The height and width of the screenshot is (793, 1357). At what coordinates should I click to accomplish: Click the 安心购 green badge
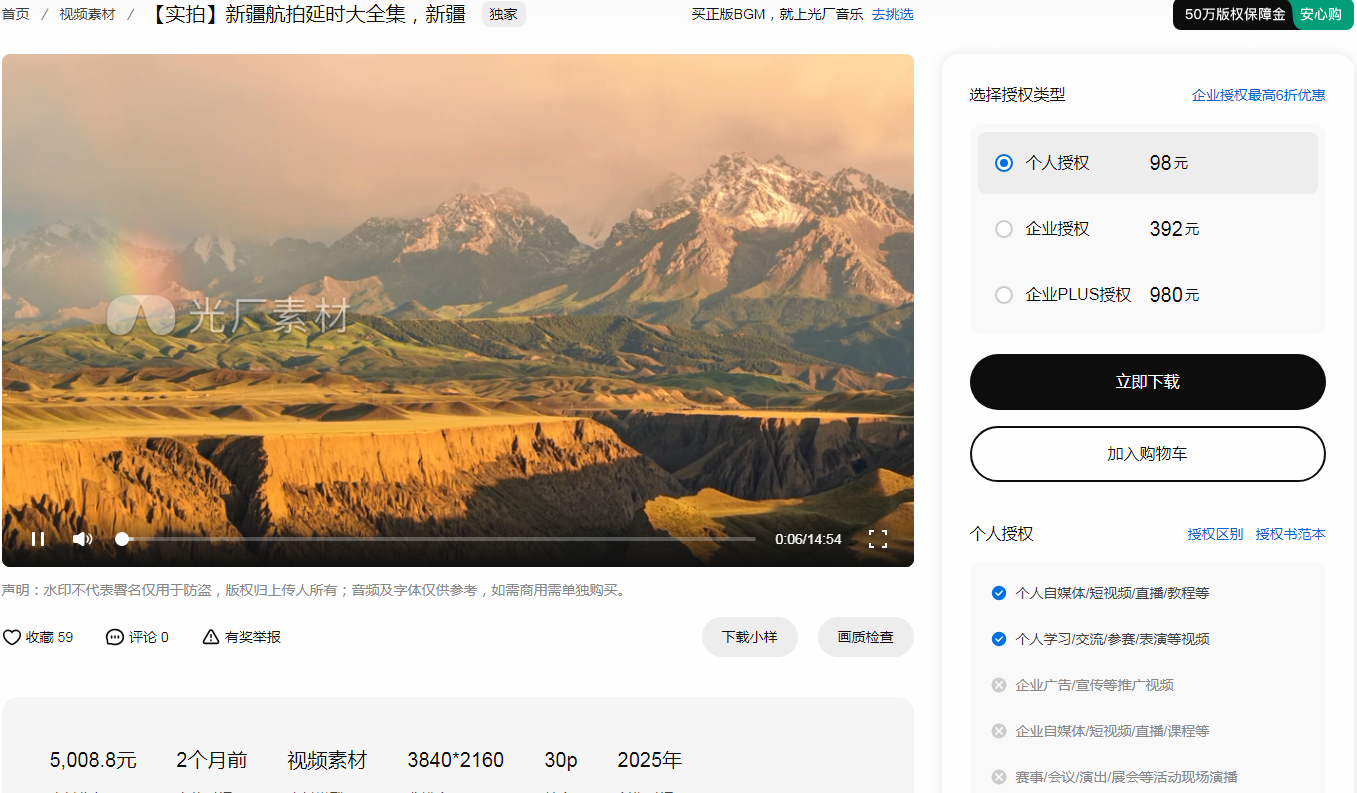[x=1320, y=15]
